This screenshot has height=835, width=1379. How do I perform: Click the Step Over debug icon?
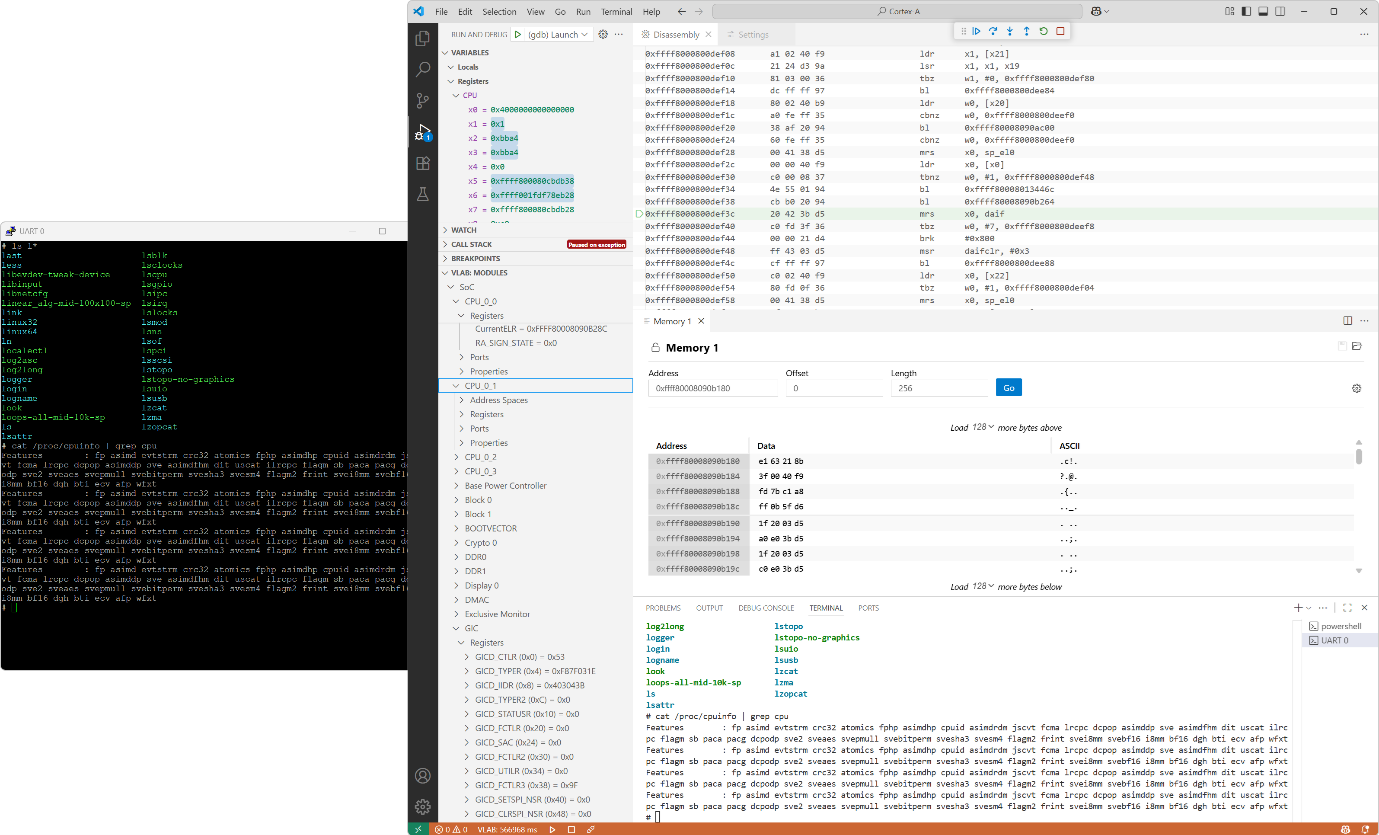point(993,31)
